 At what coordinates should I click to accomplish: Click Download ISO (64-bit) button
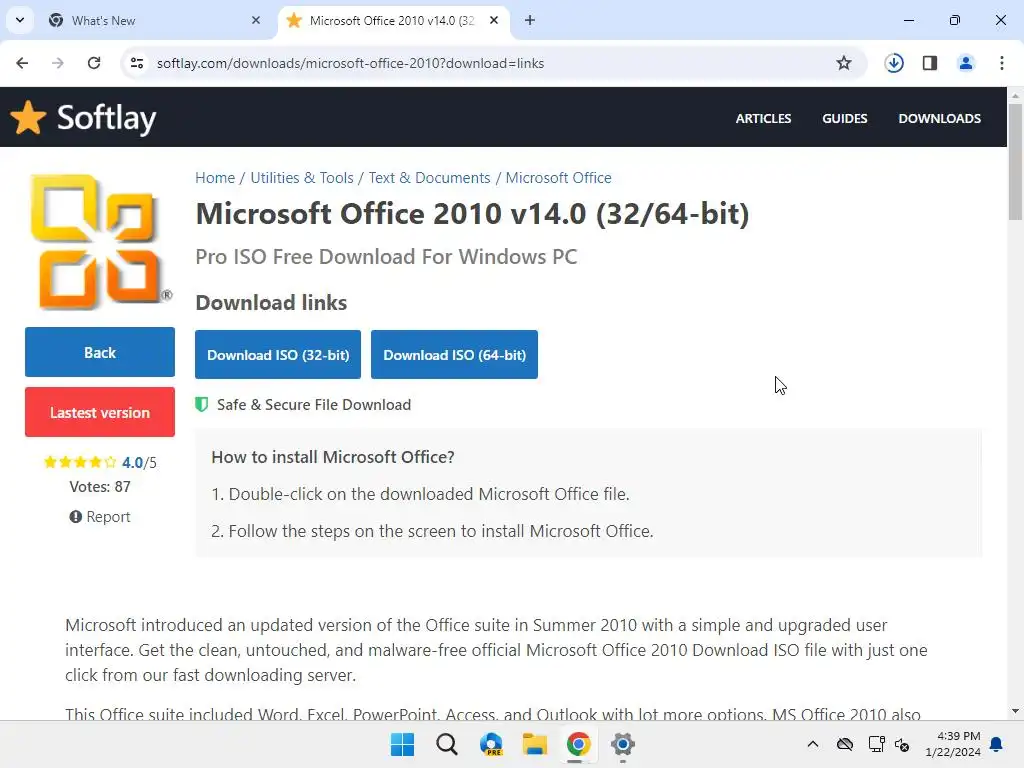(455, 355)
